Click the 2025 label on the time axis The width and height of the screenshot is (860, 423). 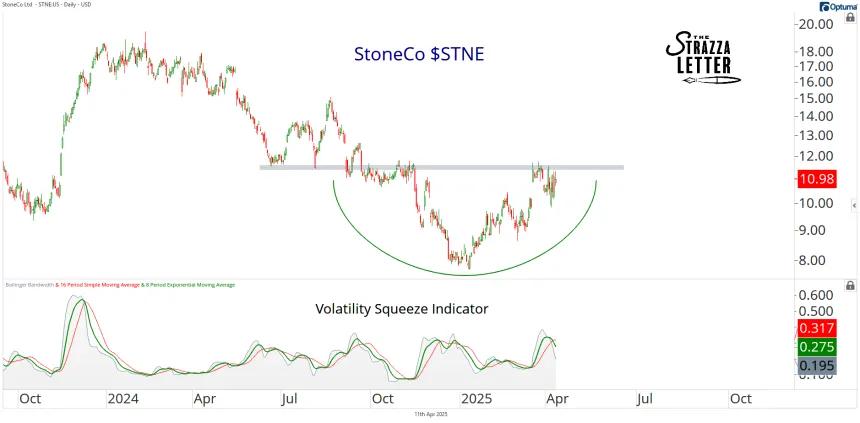[471, 397]
